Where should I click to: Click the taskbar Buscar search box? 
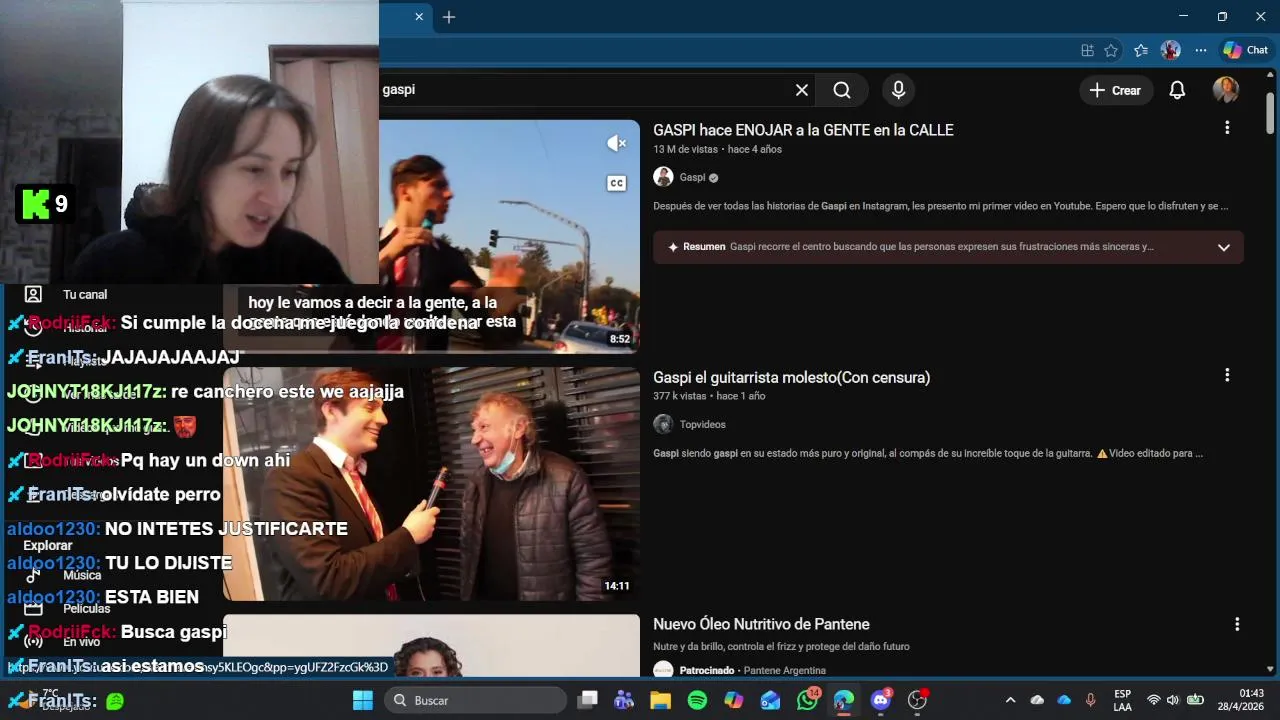point(476,700)
